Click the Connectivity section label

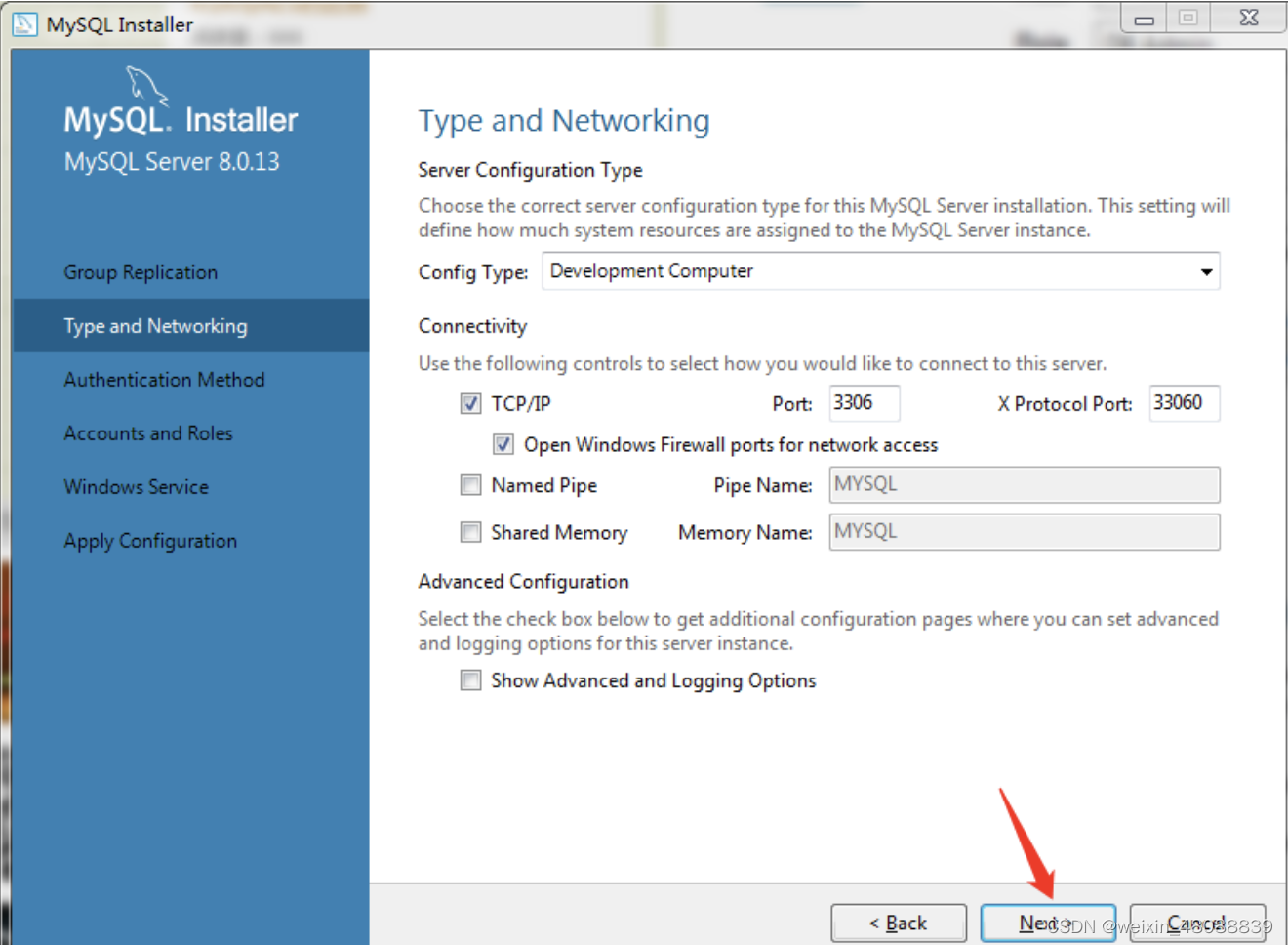[472, 326]
